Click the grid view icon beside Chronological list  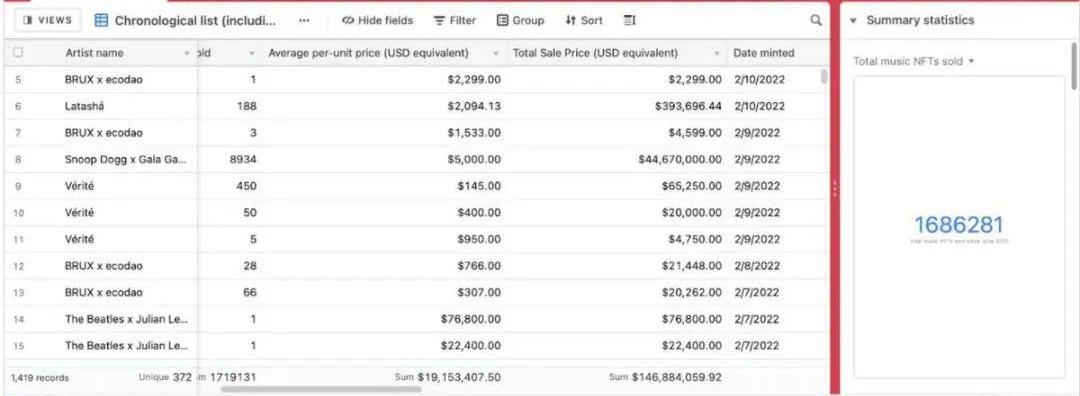tap(101, 21)
